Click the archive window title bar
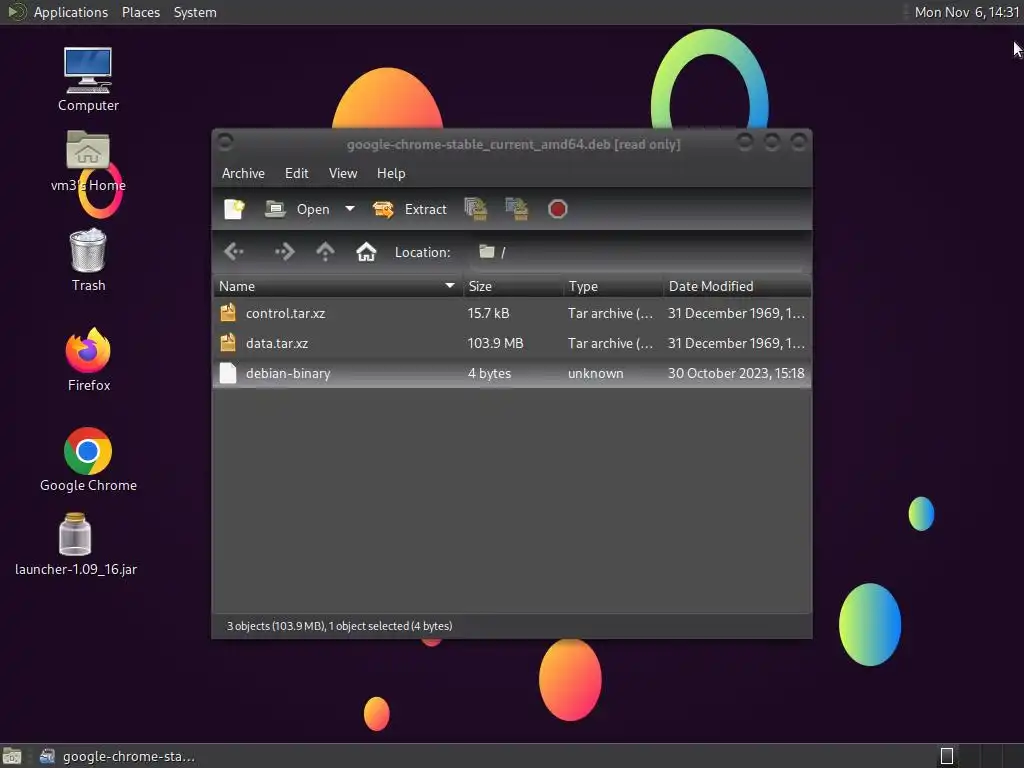Viewport: 1024px width, 768px height. click(513, 144)
